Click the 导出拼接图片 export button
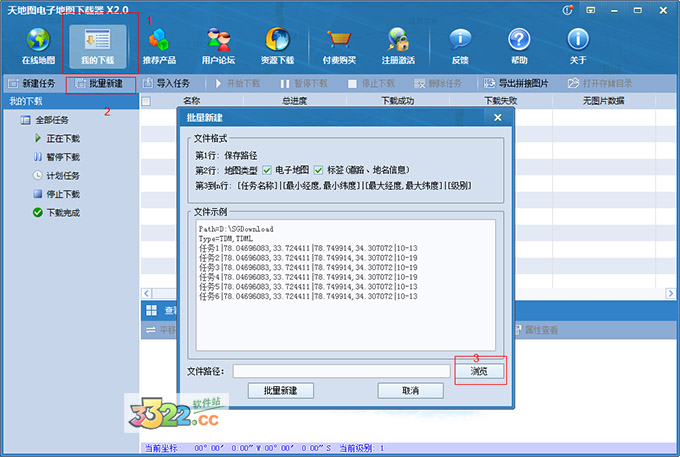 point(516,83)
